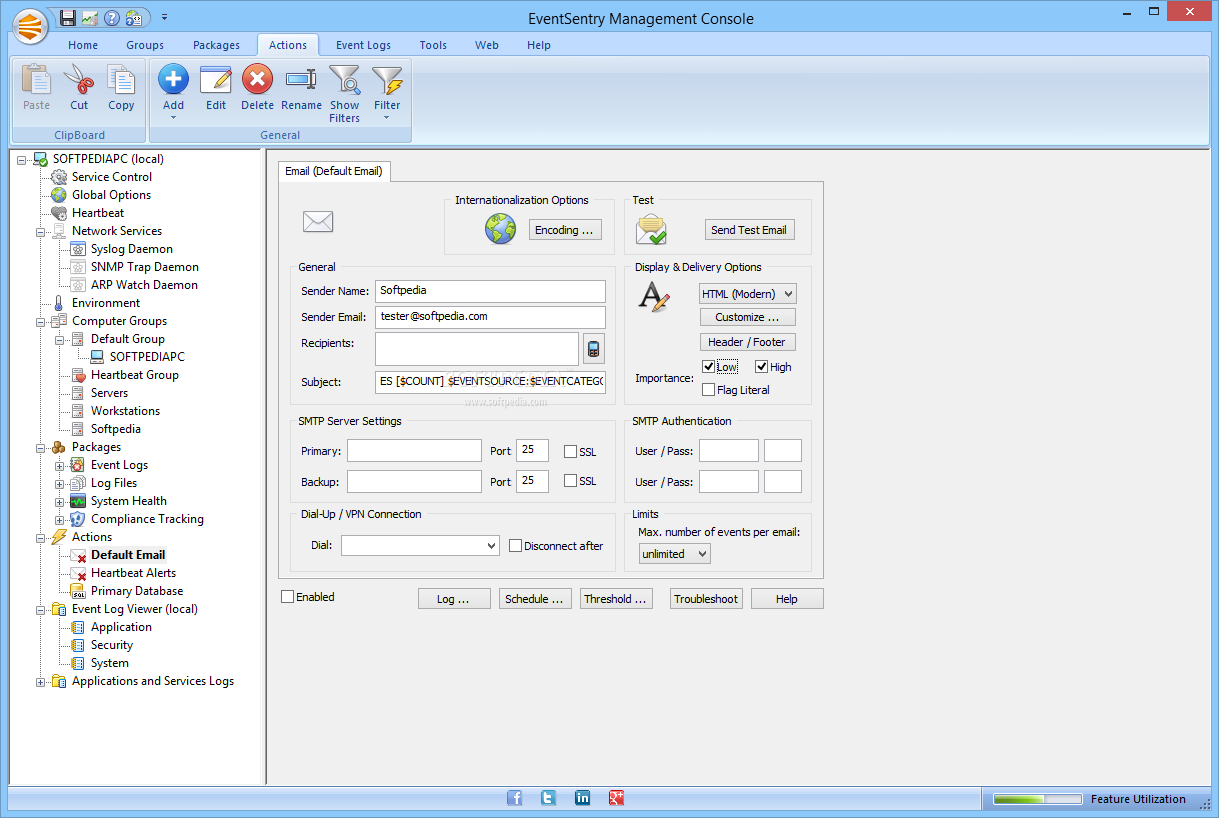Enable the Flag Literal checkbox
Viewport: 1219px width, 818px height.
[709, 390]
